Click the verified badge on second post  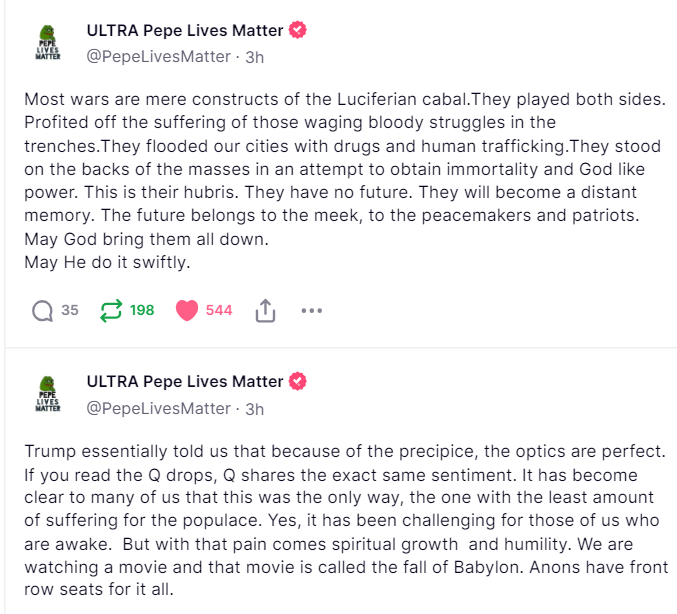click(x=298, y=381)
